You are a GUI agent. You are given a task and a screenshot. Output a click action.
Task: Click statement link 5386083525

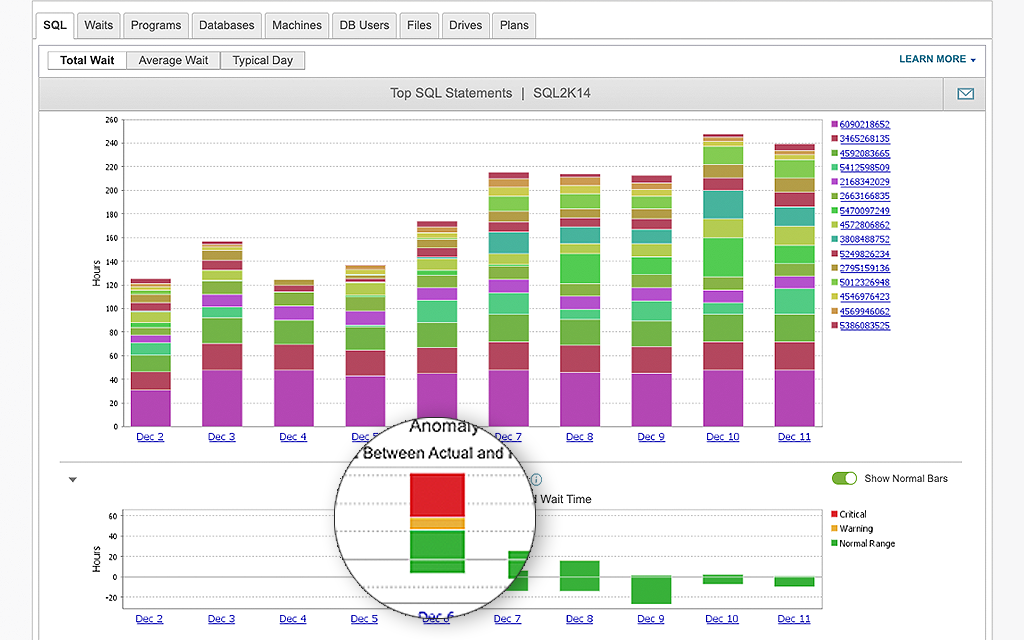pos(862,325)
